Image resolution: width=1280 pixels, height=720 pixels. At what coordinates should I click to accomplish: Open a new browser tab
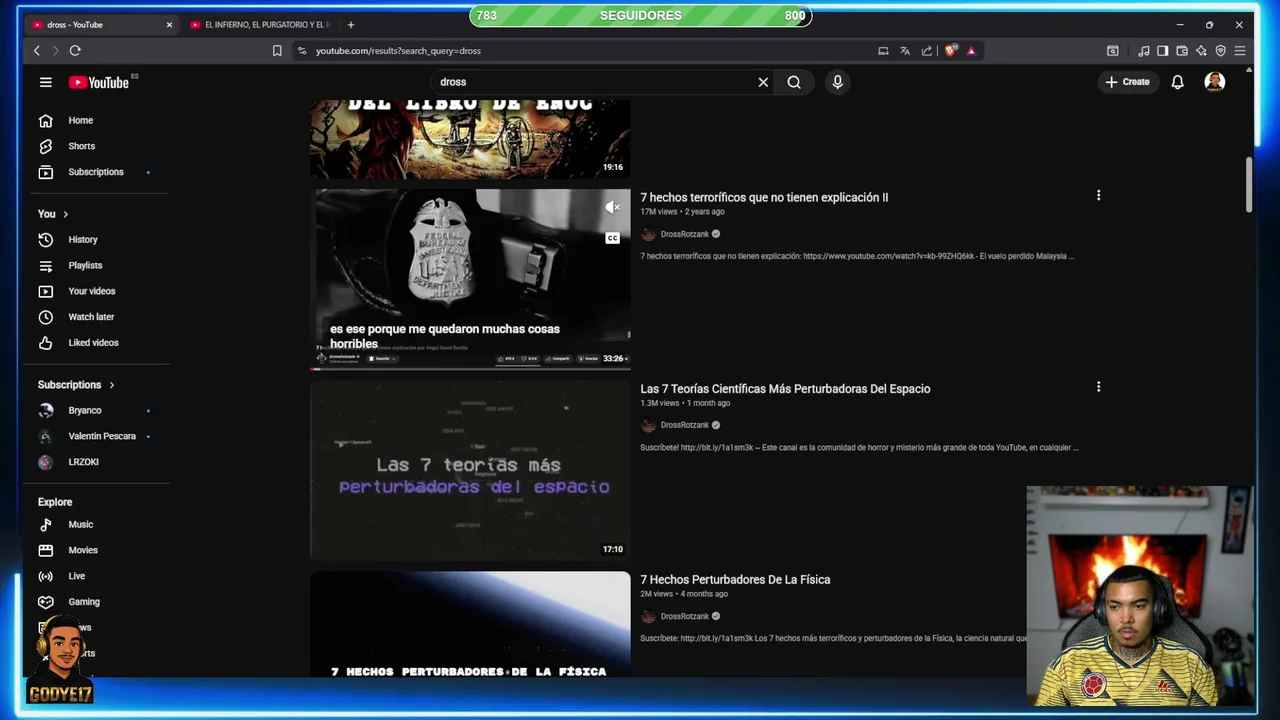[x=351, y=24]
